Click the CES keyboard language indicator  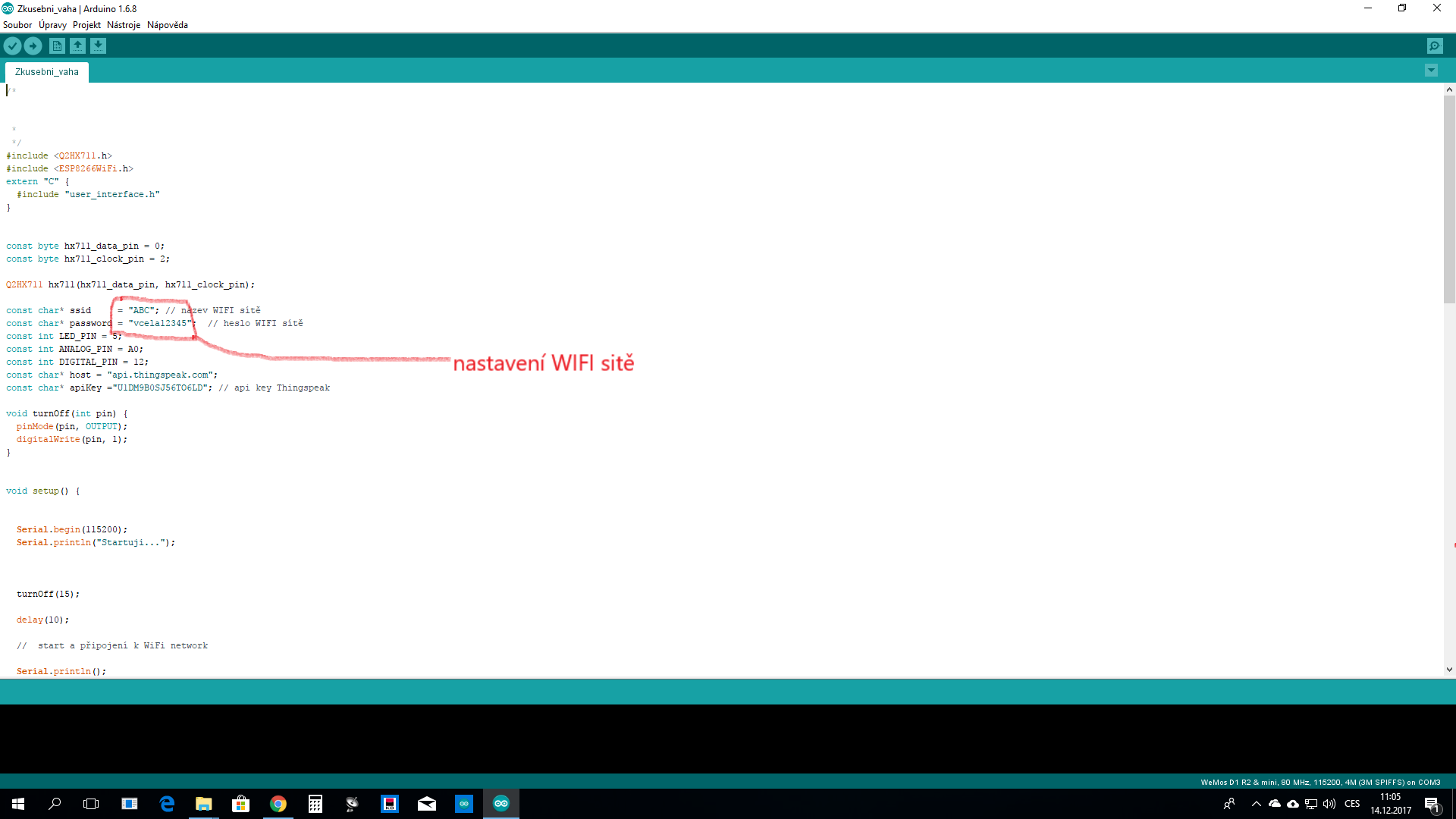[1352, 804]
